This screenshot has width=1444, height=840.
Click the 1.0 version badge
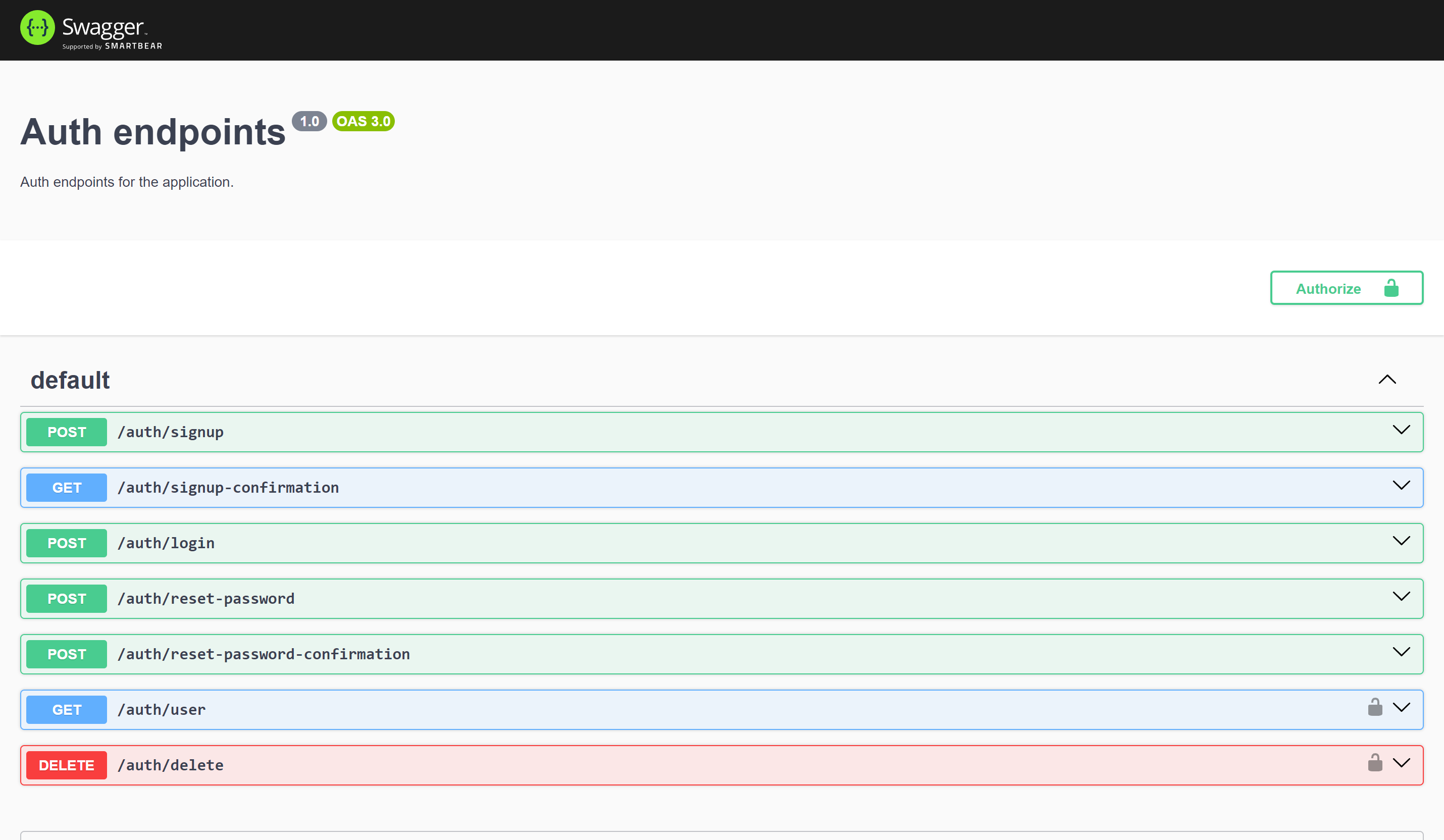(310, 122)
